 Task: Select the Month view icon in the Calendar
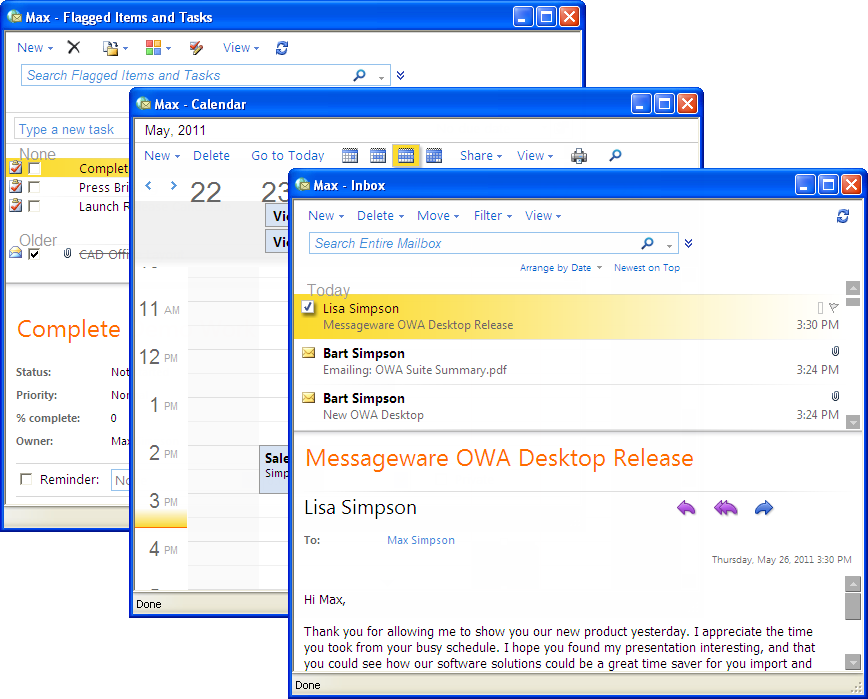tap(434, 156)
